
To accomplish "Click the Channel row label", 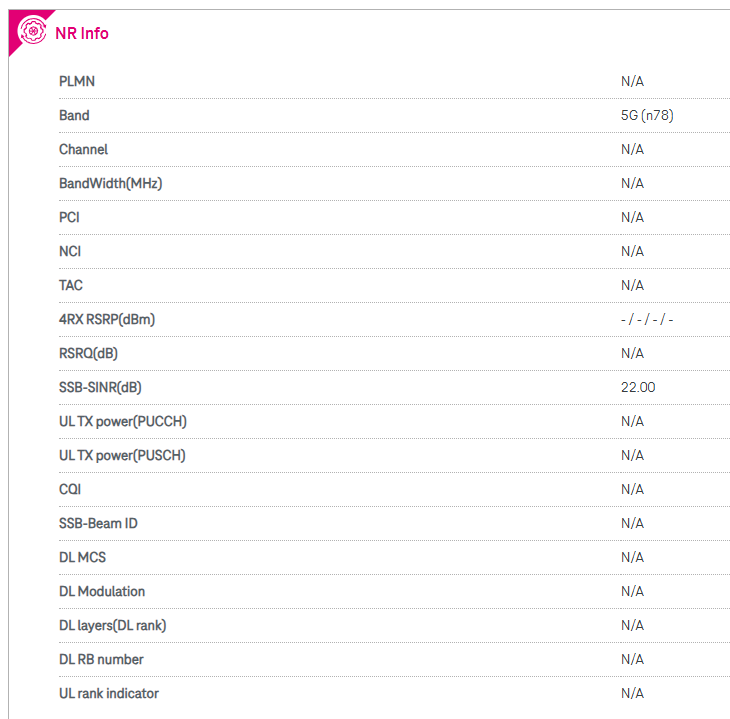I will [83, 149].
